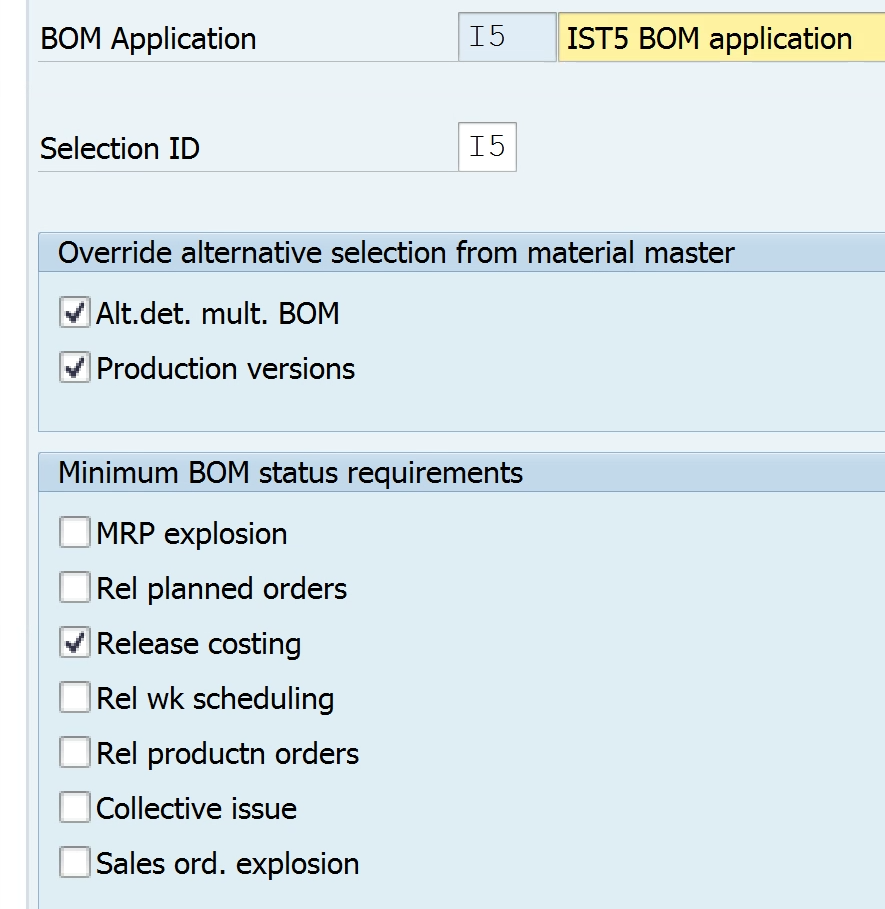Viewport: 885px width, 909px height.
Task: Select the IST5 BOM application description field
Action: click(x=721, y=37)
